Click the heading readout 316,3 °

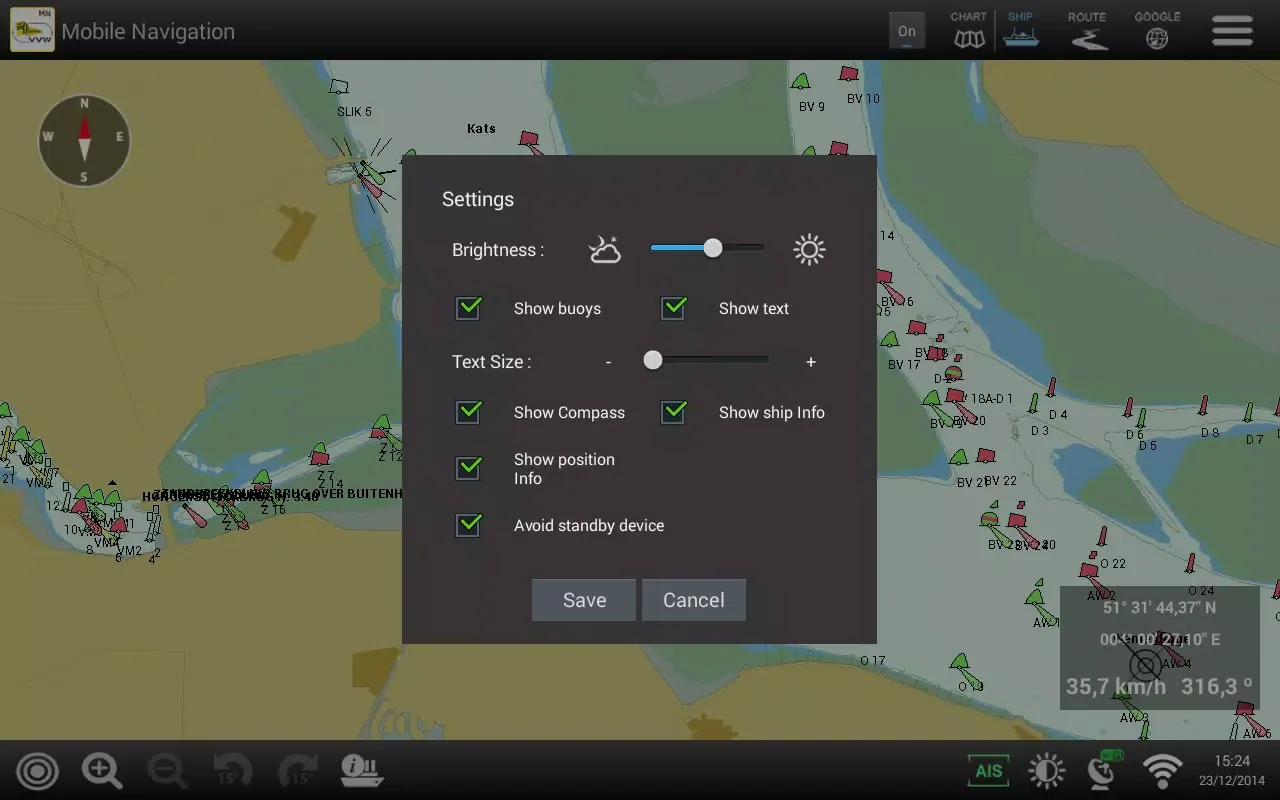[x=1217, y=686]
